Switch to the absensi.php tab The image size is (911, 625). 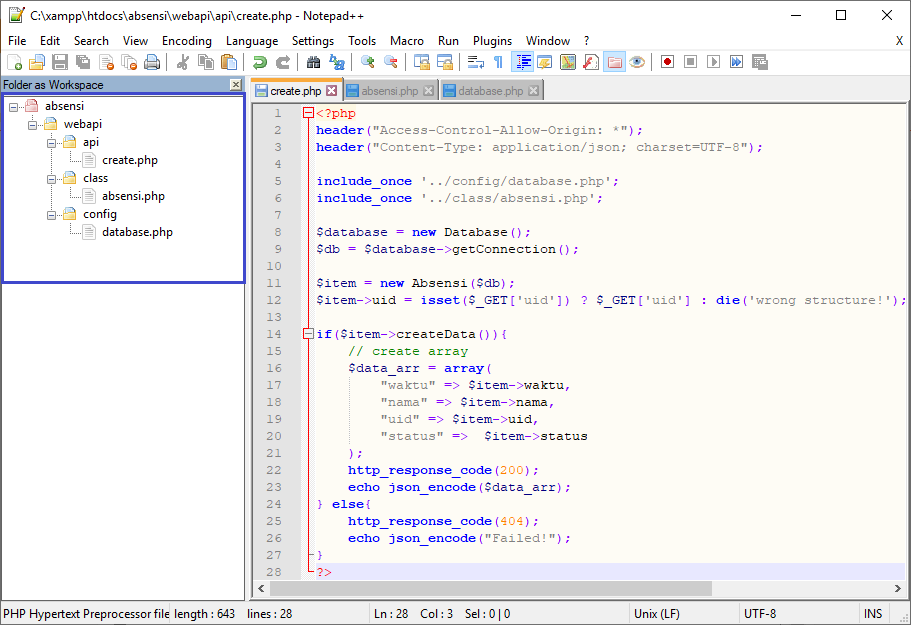click(x=390, y=91)
